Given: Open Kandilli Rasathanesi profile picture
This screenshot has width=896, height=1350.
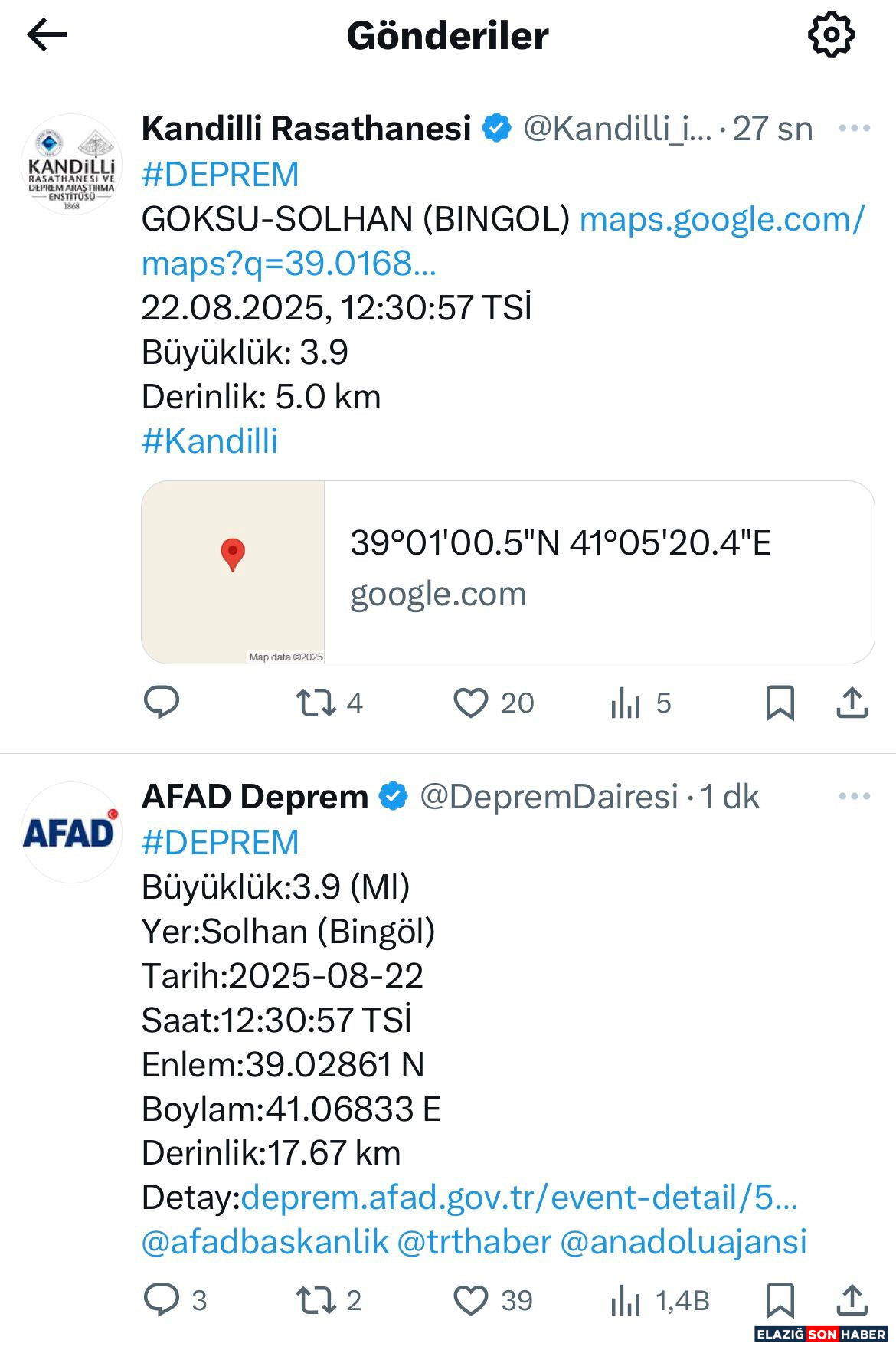Looking at the screenshot, I should coord(71,164).
